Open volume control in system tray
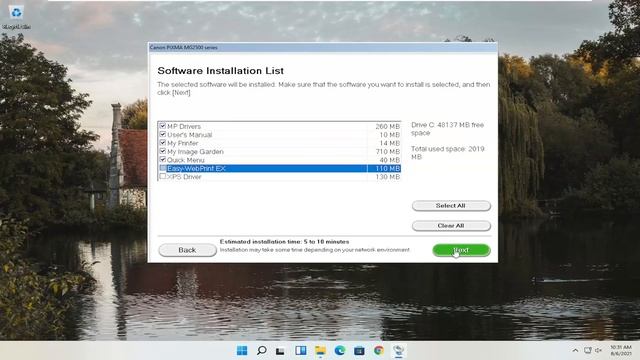 pos(598,350)
